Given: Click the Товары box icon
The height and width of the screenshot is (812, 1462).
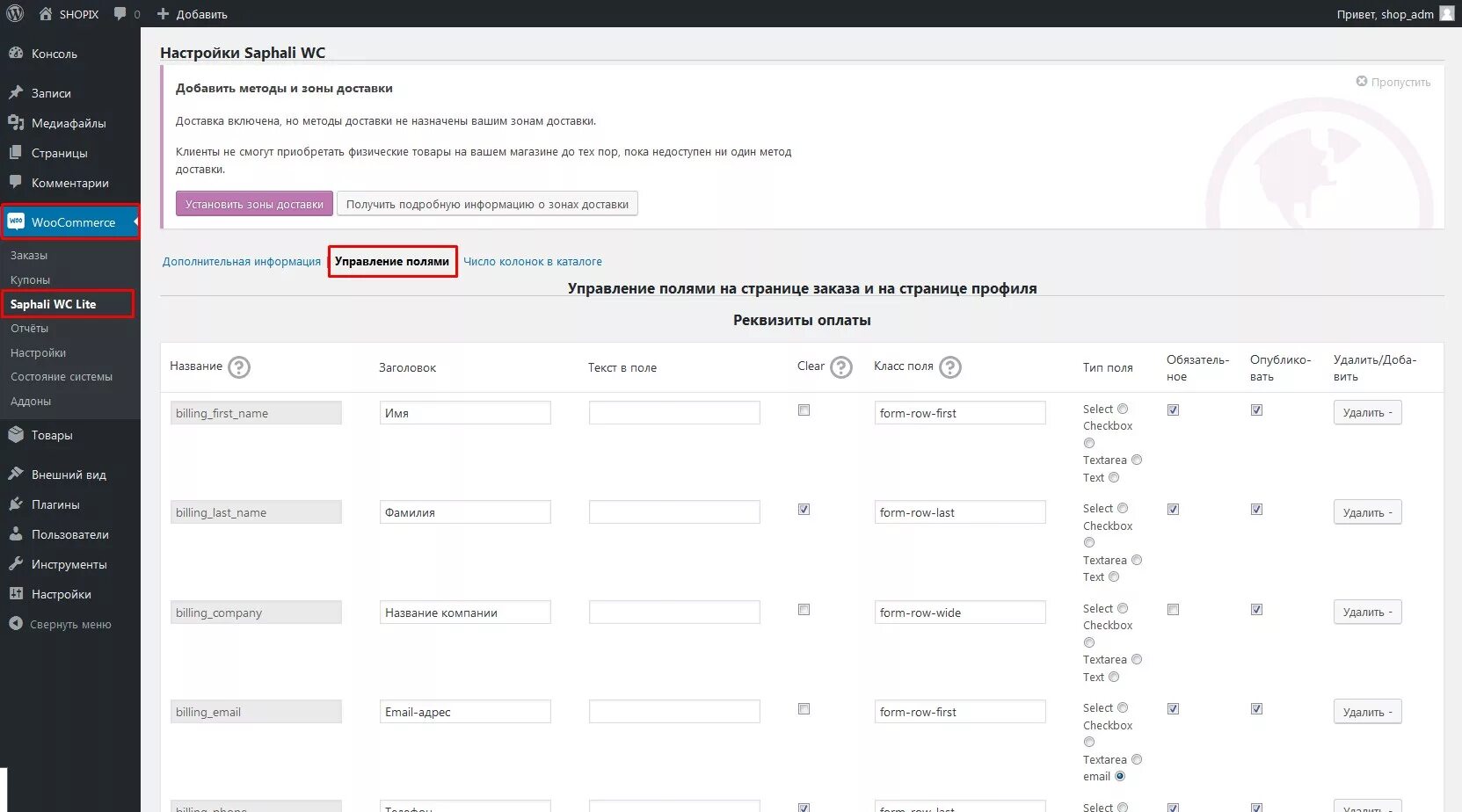Looking at the screenshot, I should [x=16, y=434].
